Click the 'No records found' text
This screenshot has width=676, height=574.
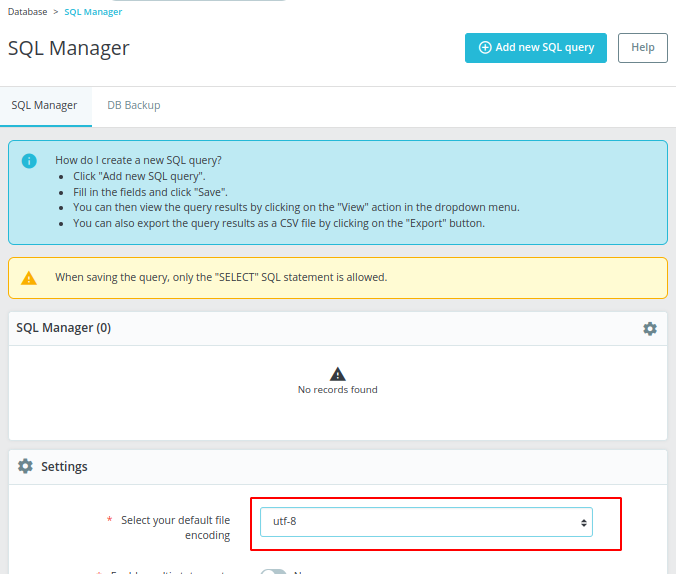coord(338,390)
